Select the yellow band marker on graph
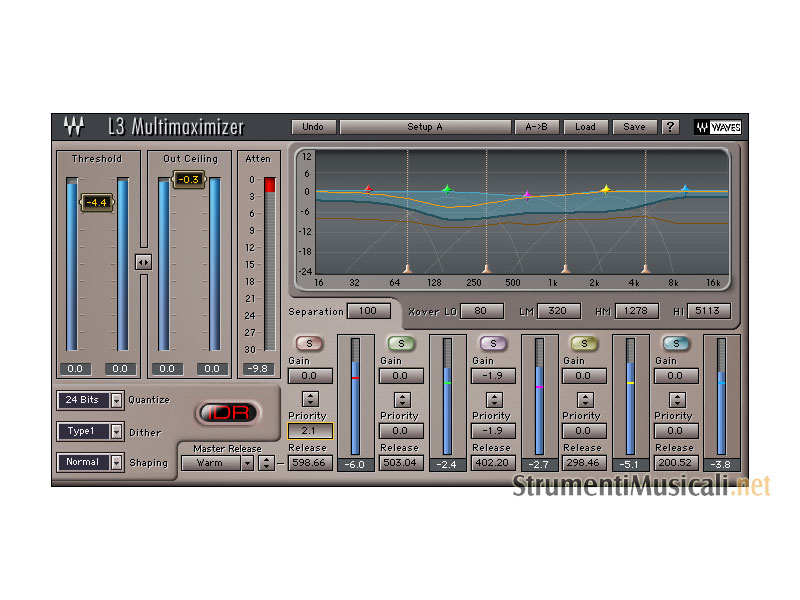Viewport: 800px width, 600px height. point(605,189)
